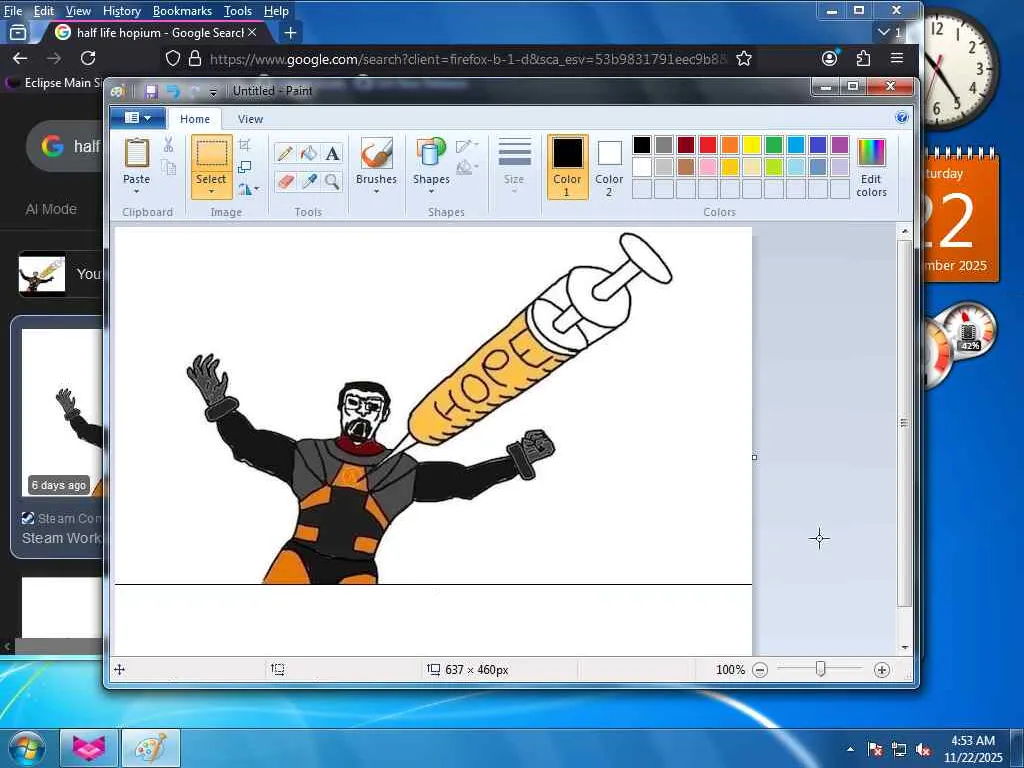The height and width of the screenshot is (768, 1024).
Task: Open Firefox hamburger application menu
Action: [x=897, y=58]
